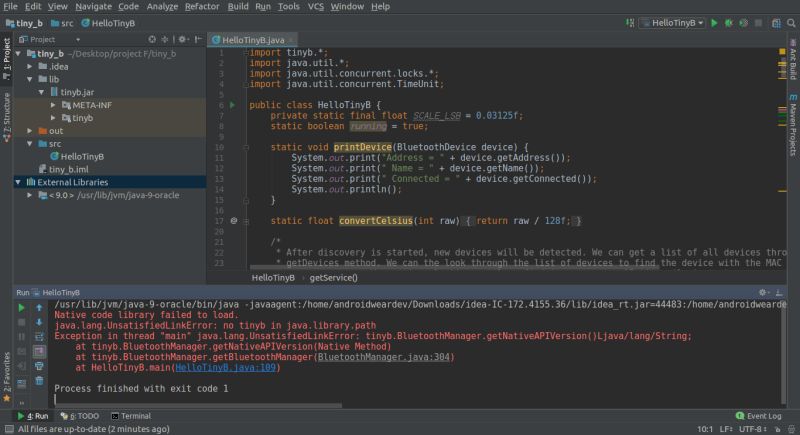800x435 pixels.
Task: Click the UTF-8 encoding selector
Action: tap(752, 429)
